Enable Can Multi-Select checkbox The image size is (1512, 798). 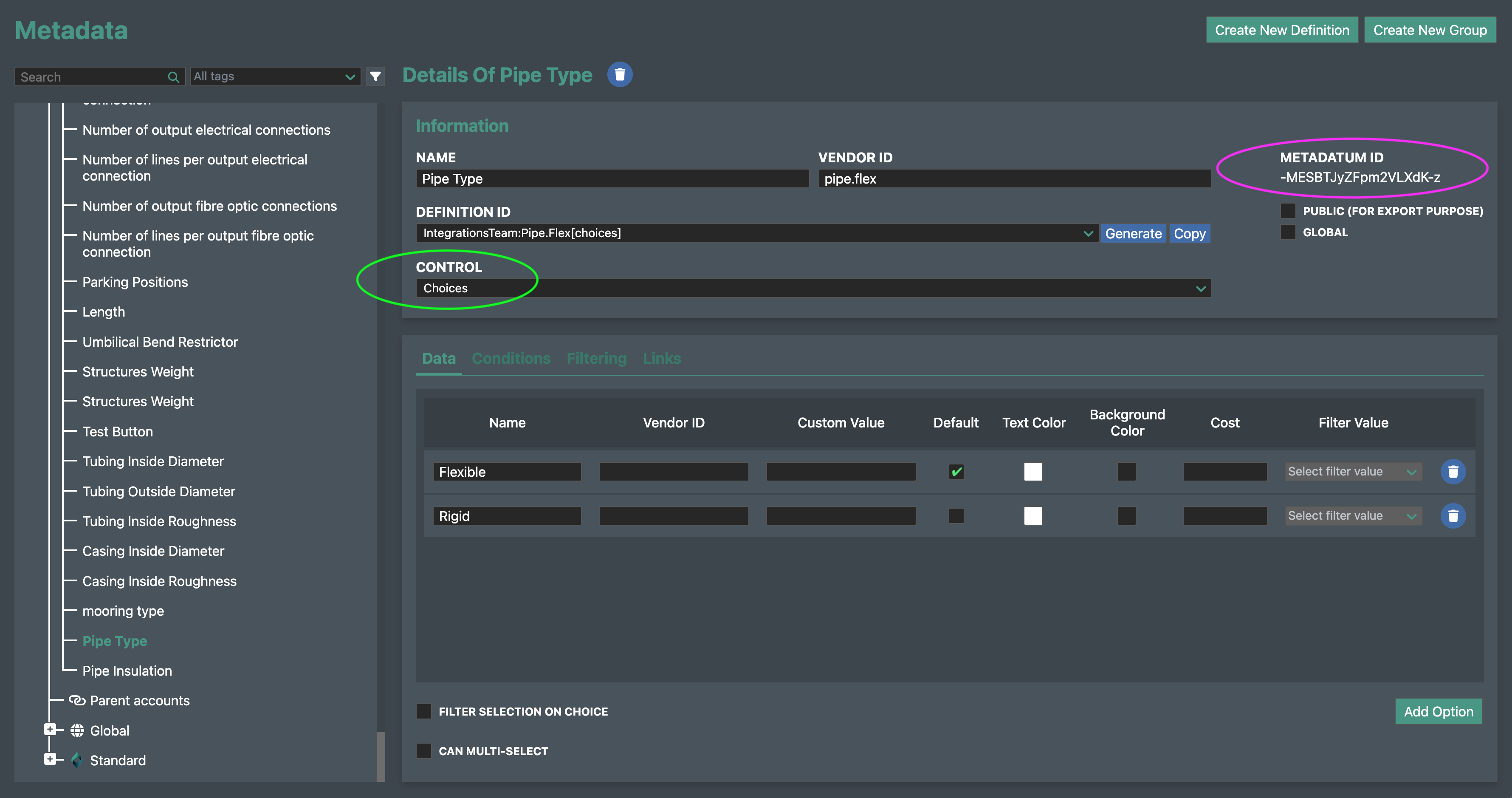coord(423,750)
